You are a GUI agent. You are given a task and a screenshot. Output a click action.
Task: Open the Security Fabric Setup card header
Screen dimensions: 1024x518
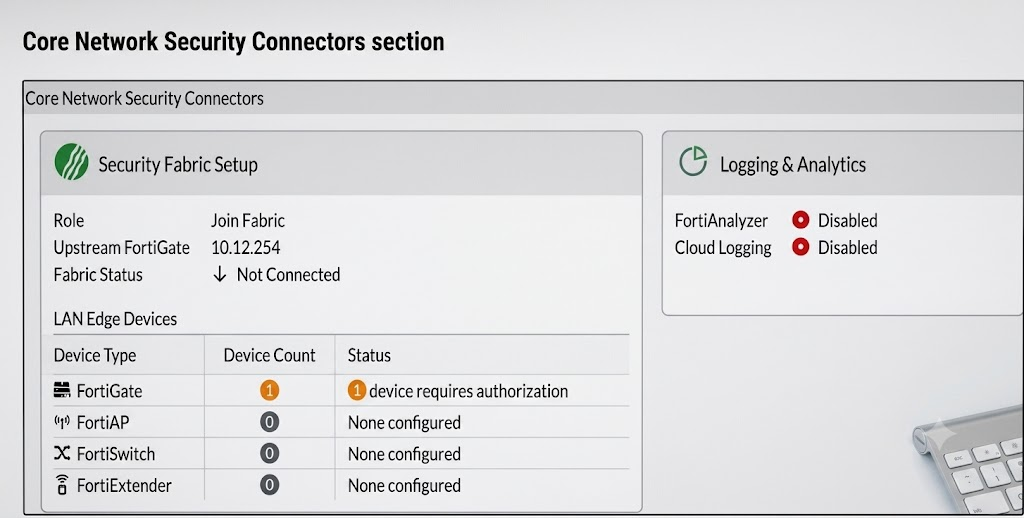(x=342, y=163)
